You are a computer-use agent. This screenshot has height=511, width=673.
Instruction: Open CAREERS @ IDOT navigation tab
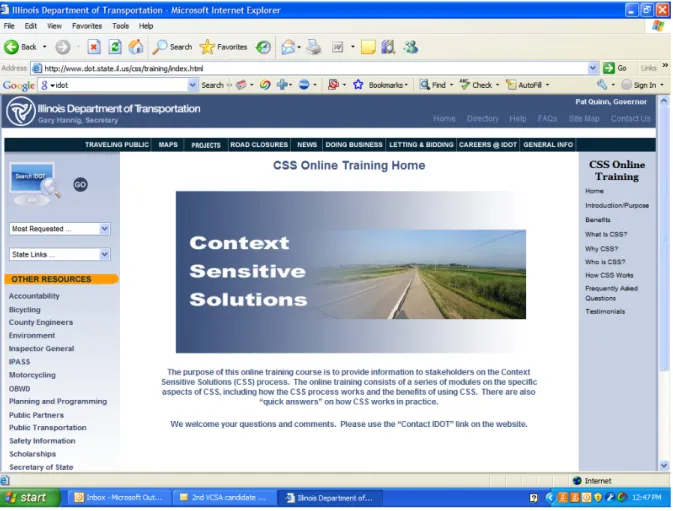tap(488, 145)
